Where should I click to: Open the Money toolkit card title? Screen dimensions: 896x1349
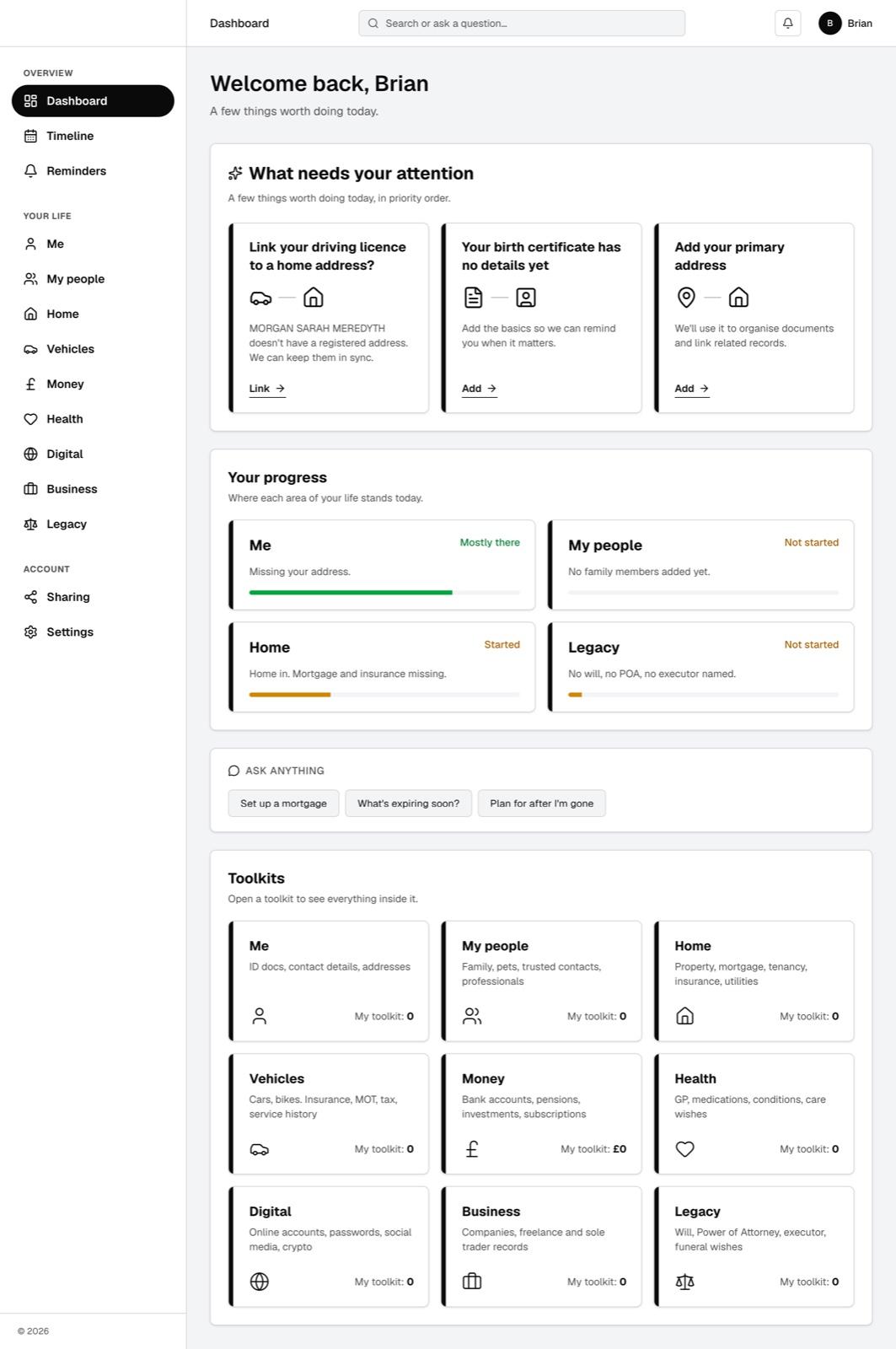click(483, 1079)
